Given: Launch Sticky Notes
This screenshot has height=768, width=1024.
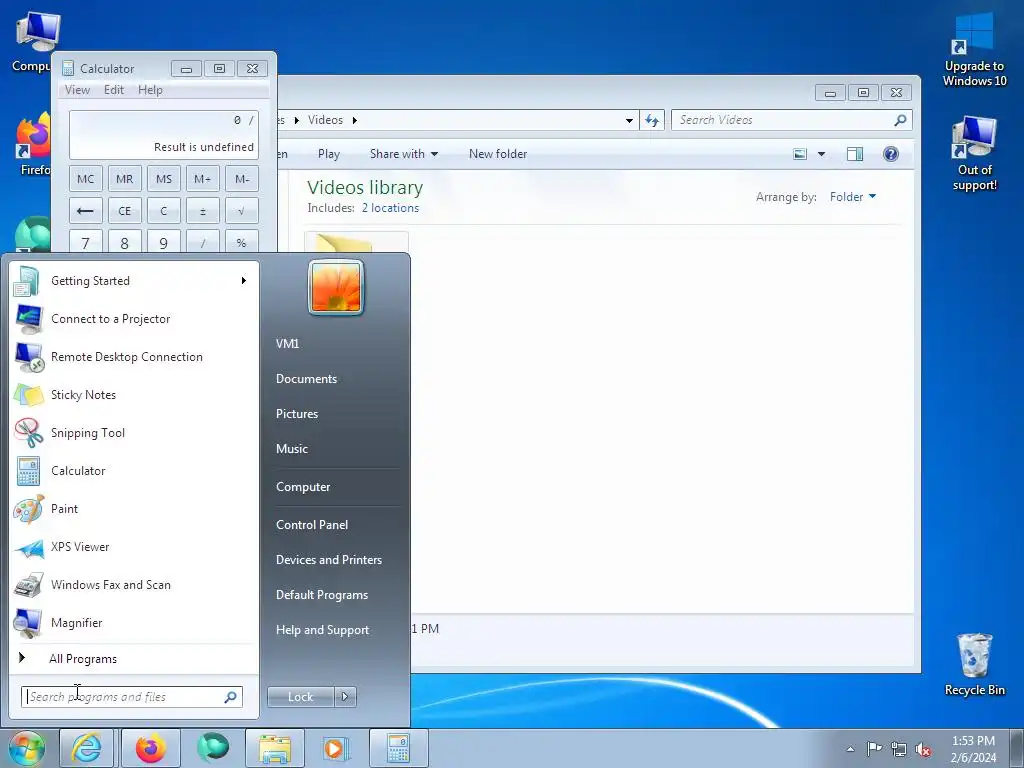Looking at the screenshot, I should click(x=133, y=394).
